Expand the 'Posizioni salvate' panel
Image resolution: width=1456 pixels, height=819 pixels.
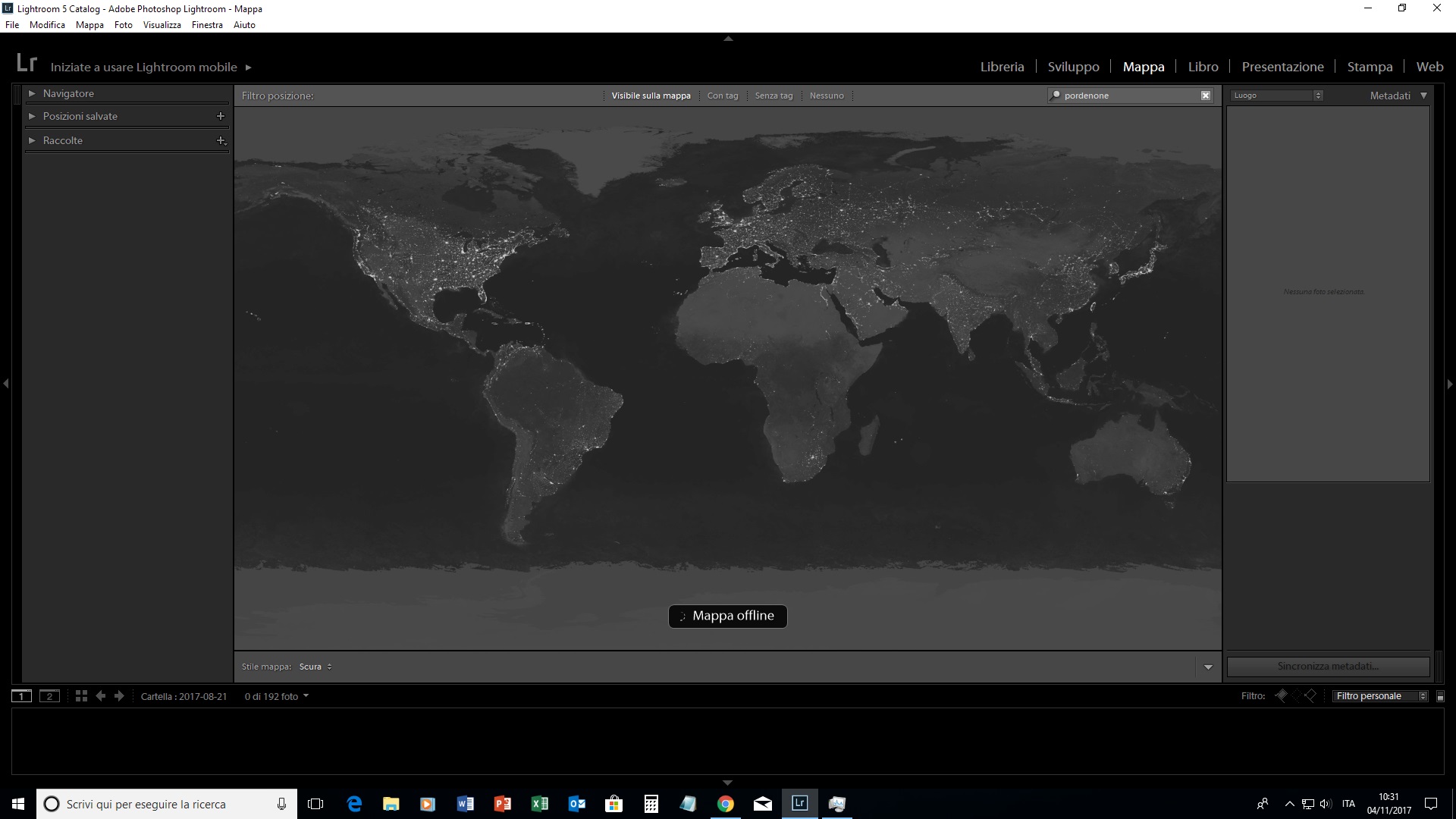click(80, 116)
